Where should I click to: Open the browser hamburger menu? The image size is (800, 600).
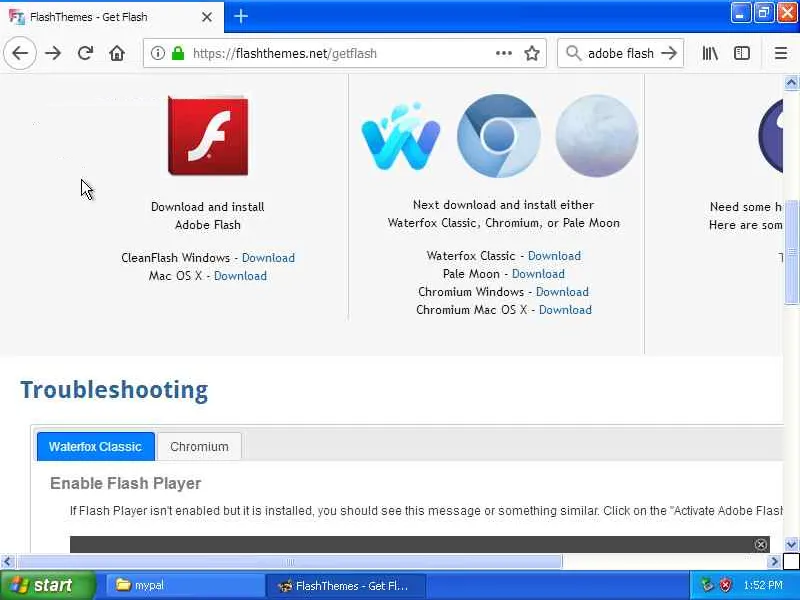(x=781, y=53)
